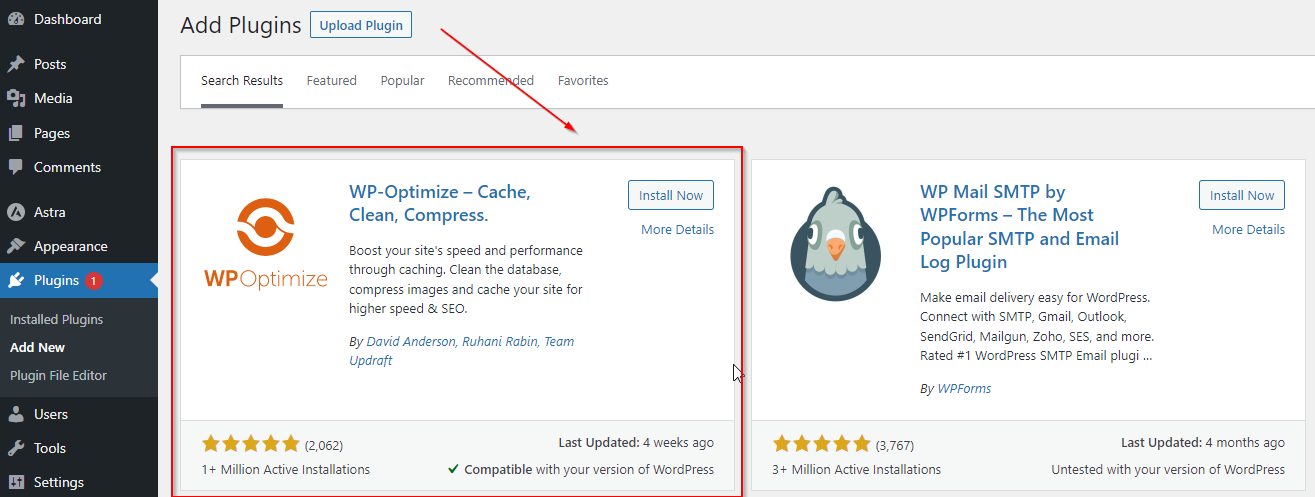
Task: Click the Dashboard gauge icon
Action: [16, 20]
